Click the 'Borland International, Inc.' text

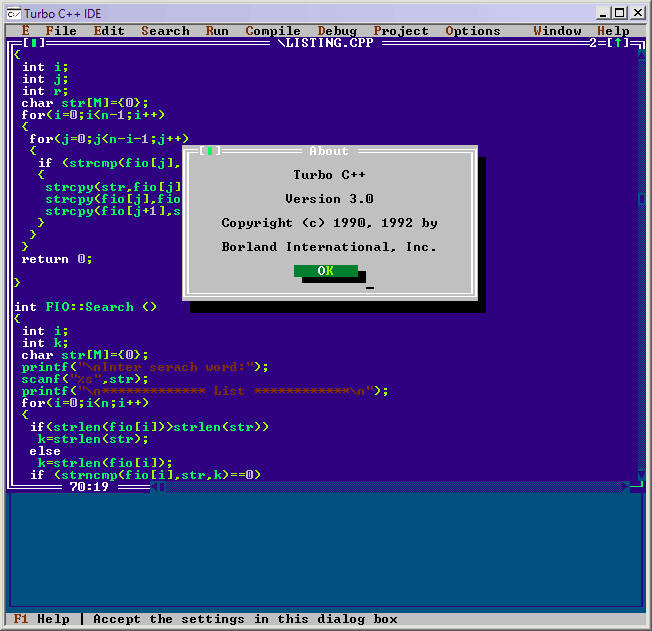tap(329, 247)
